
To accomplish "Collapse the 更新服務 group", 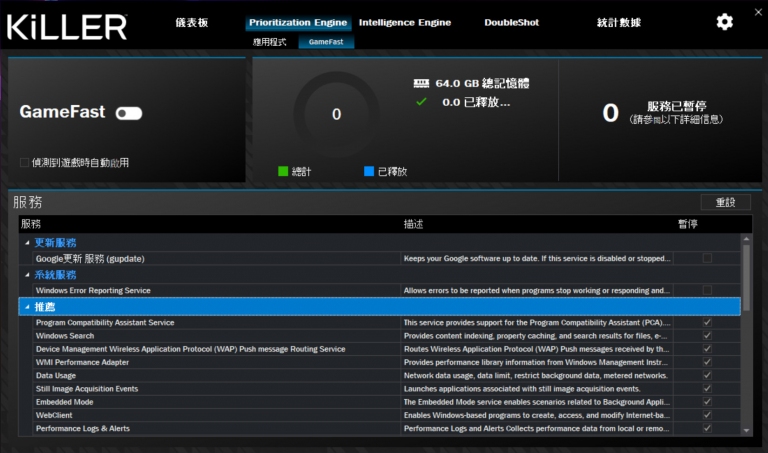I will [x=27, y=243].
